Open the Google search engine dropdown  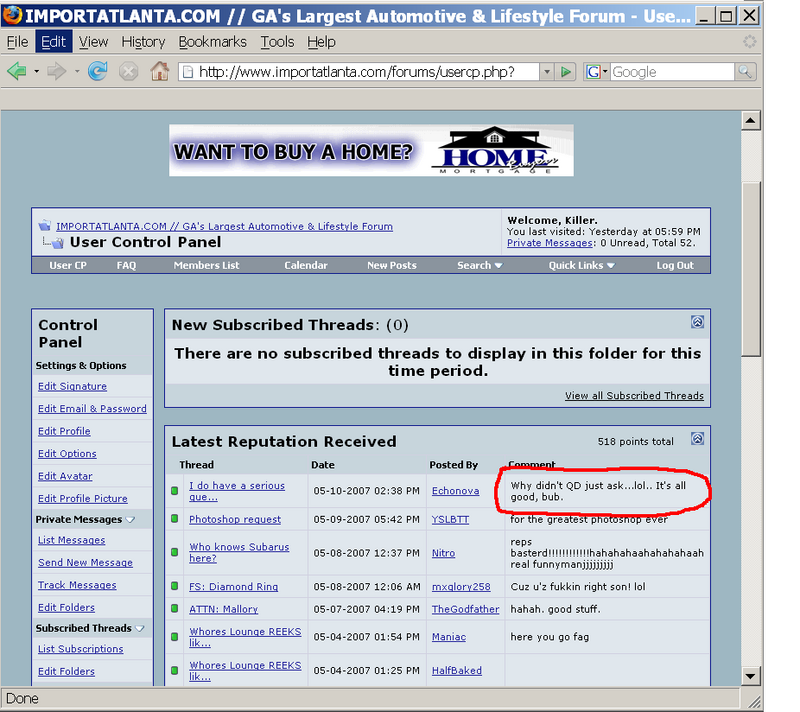coord(597,72)
